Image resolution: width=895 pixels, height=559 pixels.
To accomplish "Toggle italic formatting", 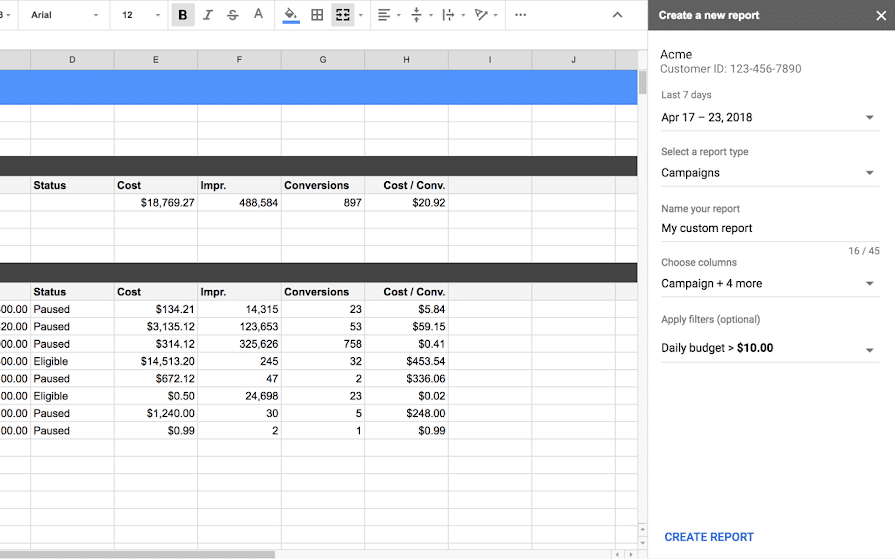I will coord(208,15).
